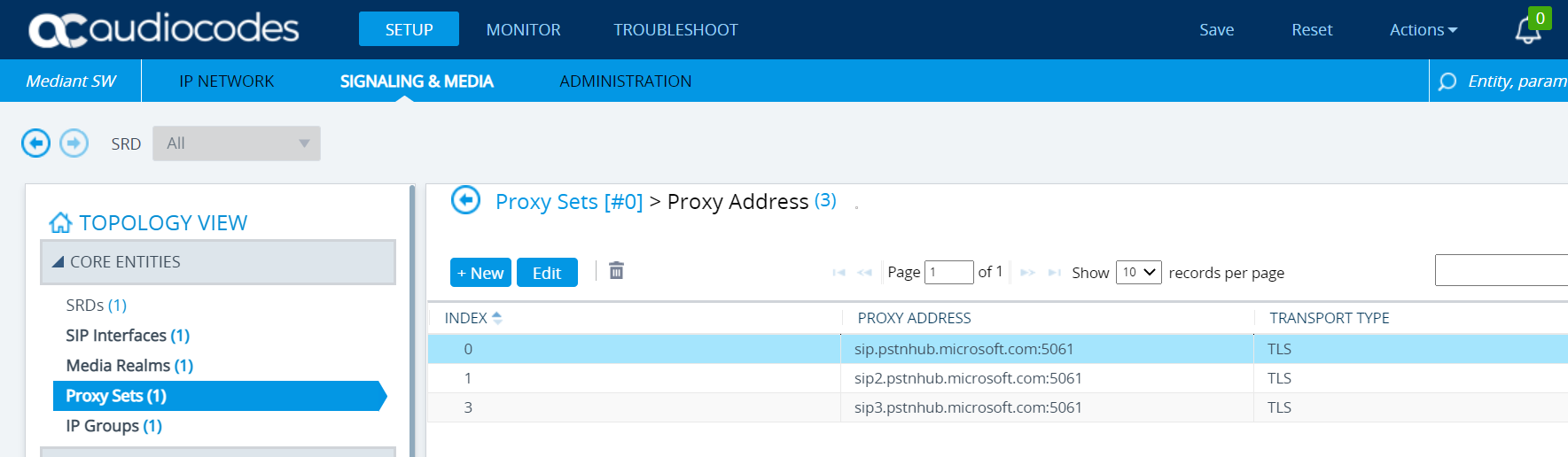This screenshot has width=1568, height=457.
Task: Switch to the Monitor tab
Action: [523, 30]
